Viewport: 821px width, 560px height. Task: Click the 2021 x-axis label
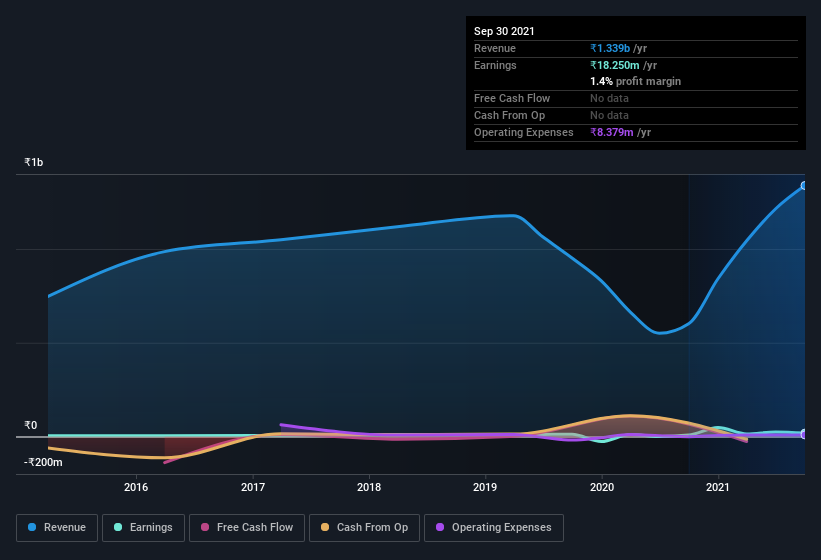pyautogui.click(x=718, y=487)
